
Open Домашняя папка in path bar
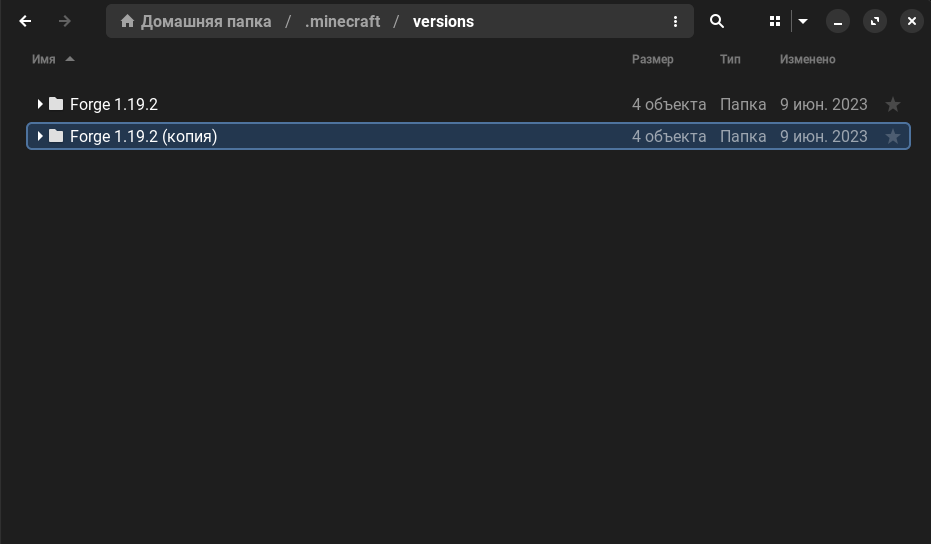(x=206, y=21)
